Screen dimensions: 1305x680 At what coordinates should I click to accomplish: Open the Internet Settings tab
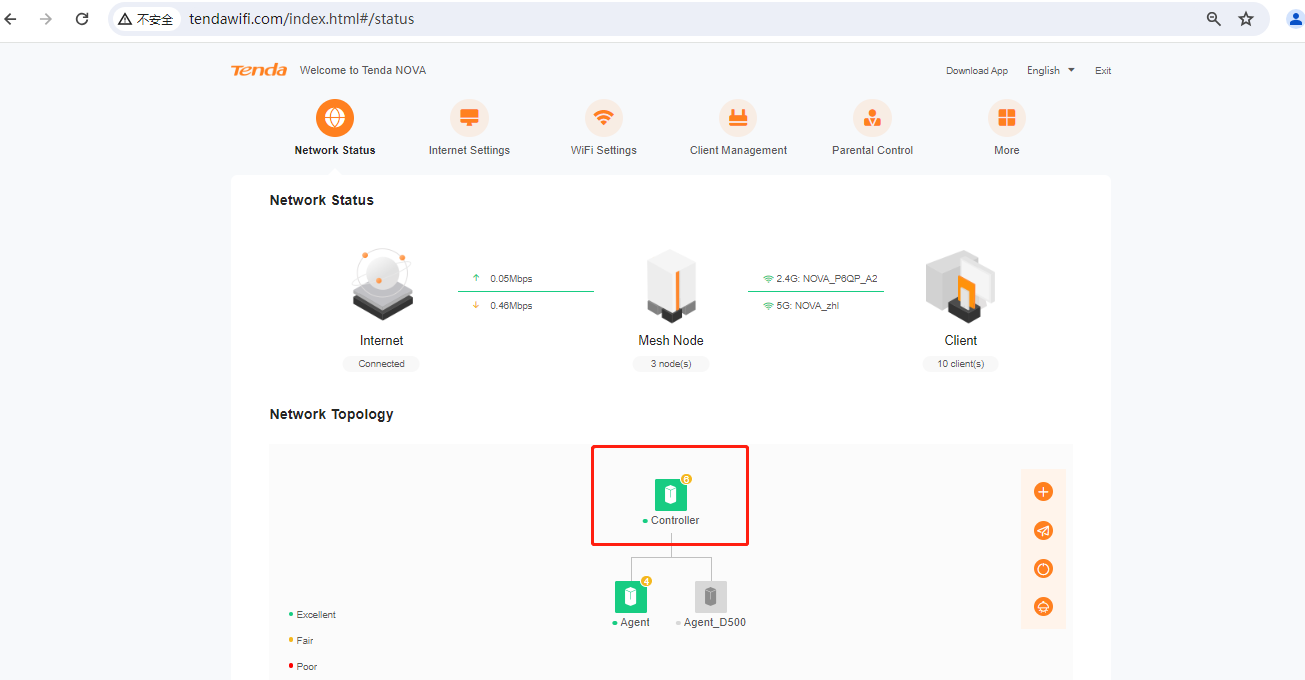[469, 128]
